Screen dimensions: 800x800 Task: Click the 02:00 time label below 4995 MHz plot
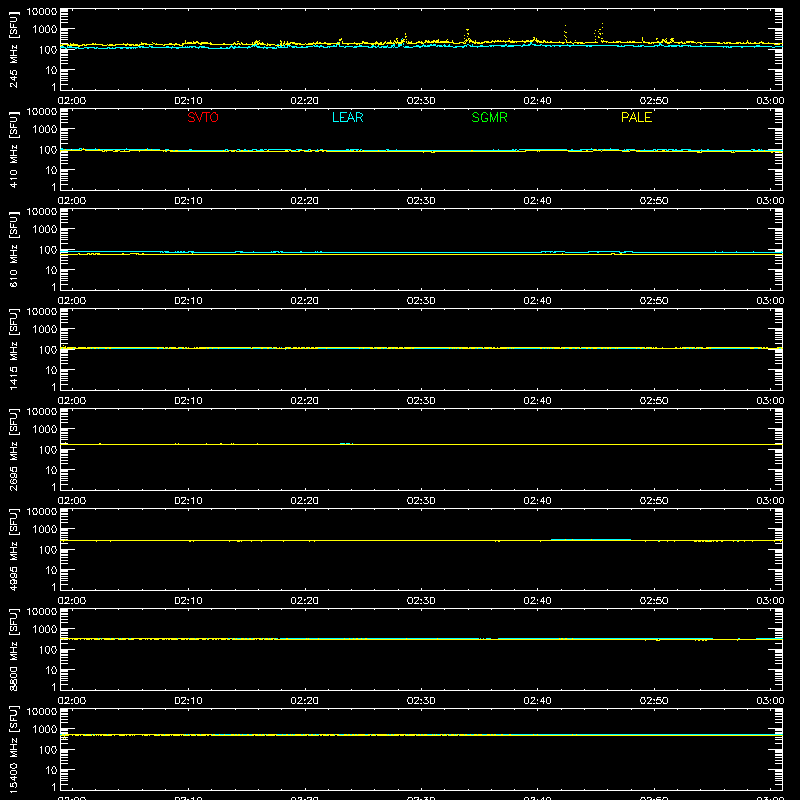72,601
